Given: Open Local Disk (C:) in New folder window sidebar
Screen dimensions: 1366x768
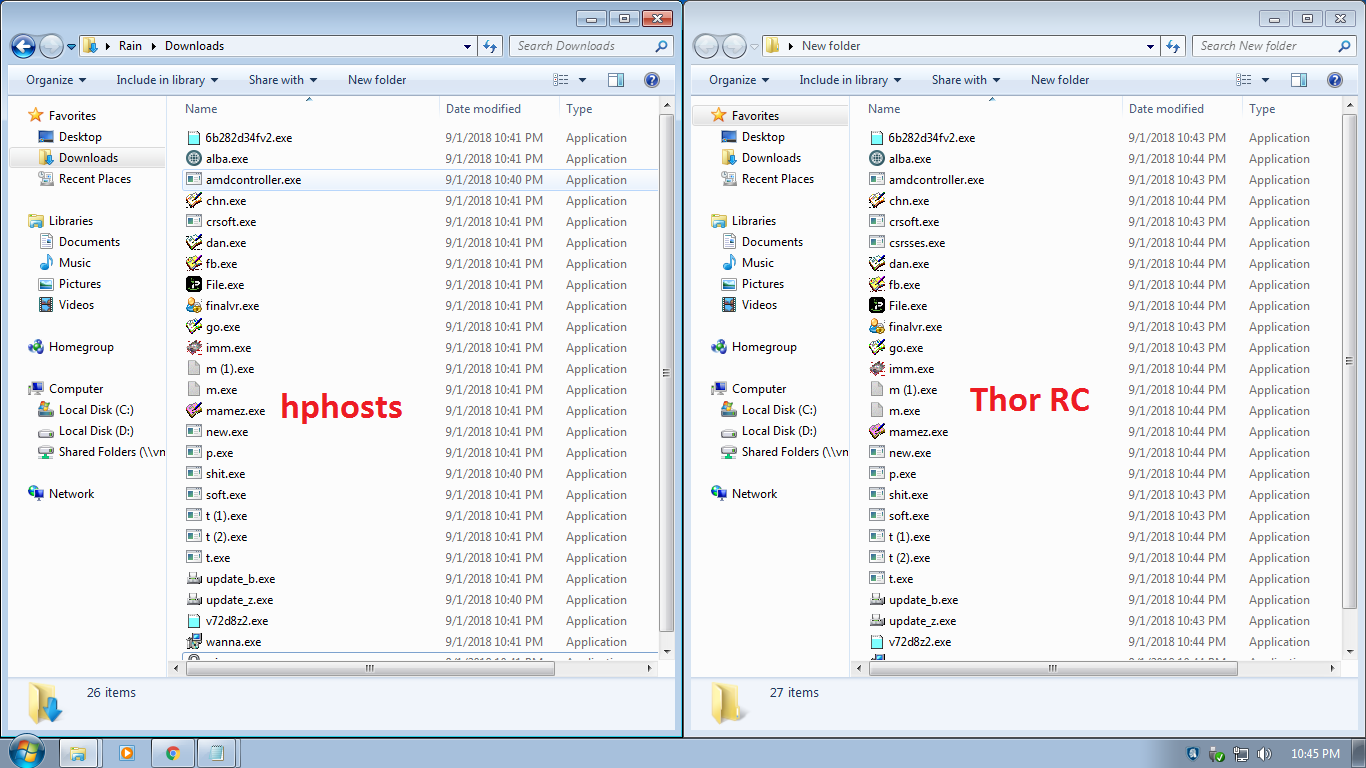Looking at the screenshot, I should click(x=779, y=410).
